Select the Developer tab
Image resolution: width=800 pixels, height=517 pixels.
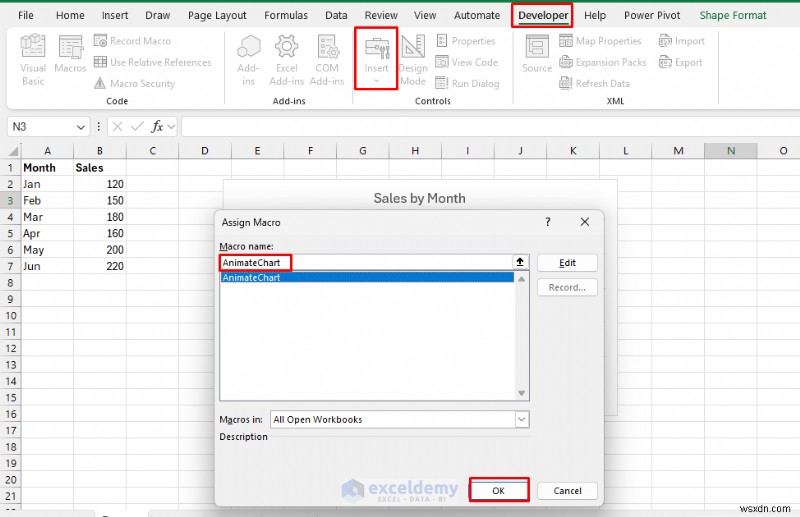(x=543, y=15)
